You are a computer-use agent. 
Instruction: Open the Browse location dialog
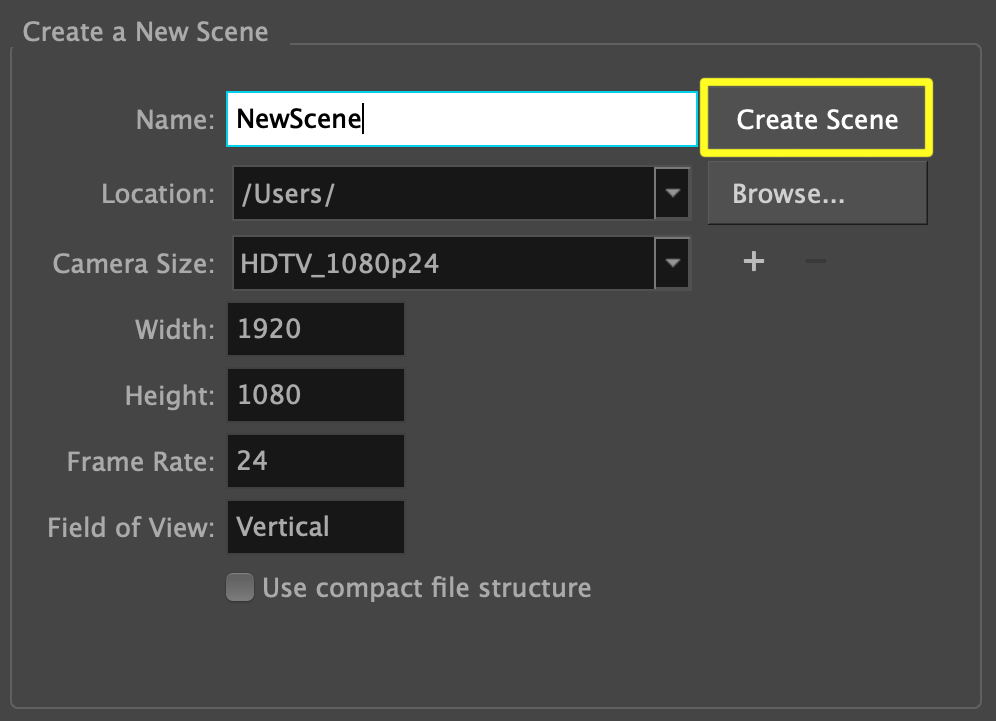[816, 194]
